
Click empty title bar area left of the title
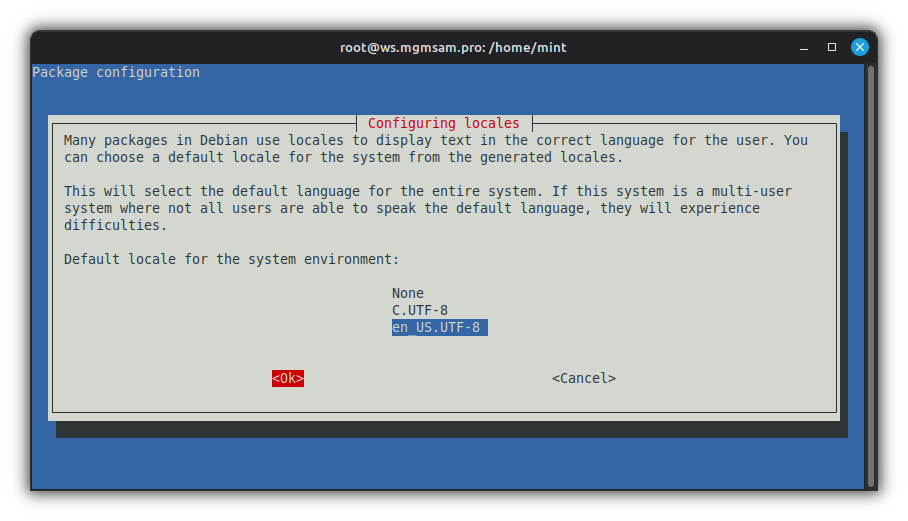click(180, 47)
